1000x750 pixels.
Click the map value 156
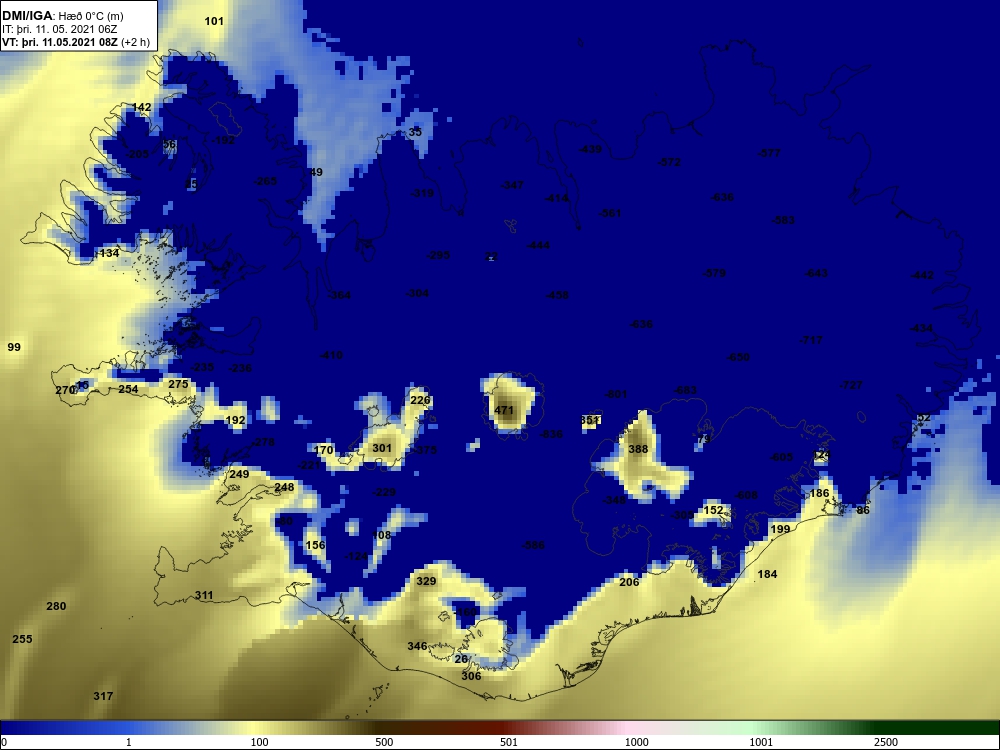(316, 545)
